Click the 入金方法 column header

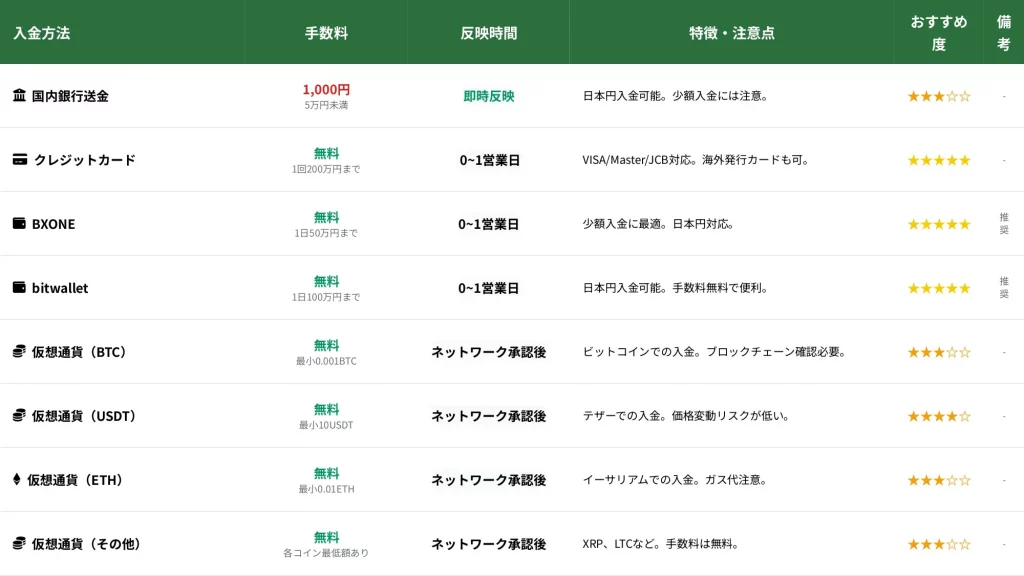(42, 33)
